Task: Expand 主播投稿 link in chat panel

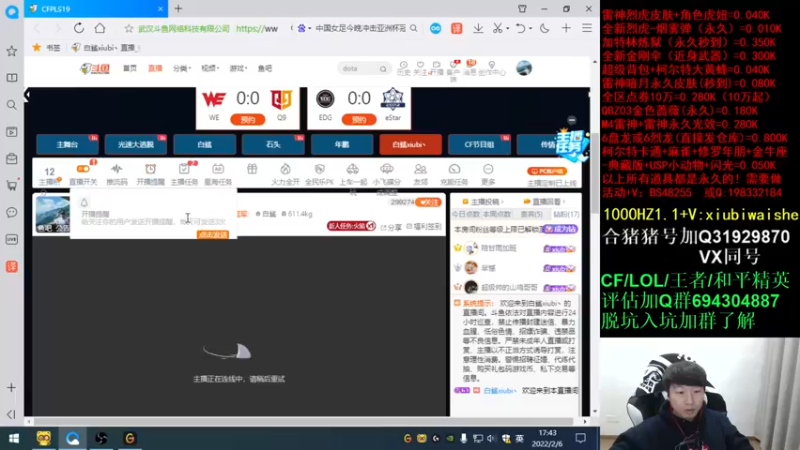Action: click(x=483, y=202)
